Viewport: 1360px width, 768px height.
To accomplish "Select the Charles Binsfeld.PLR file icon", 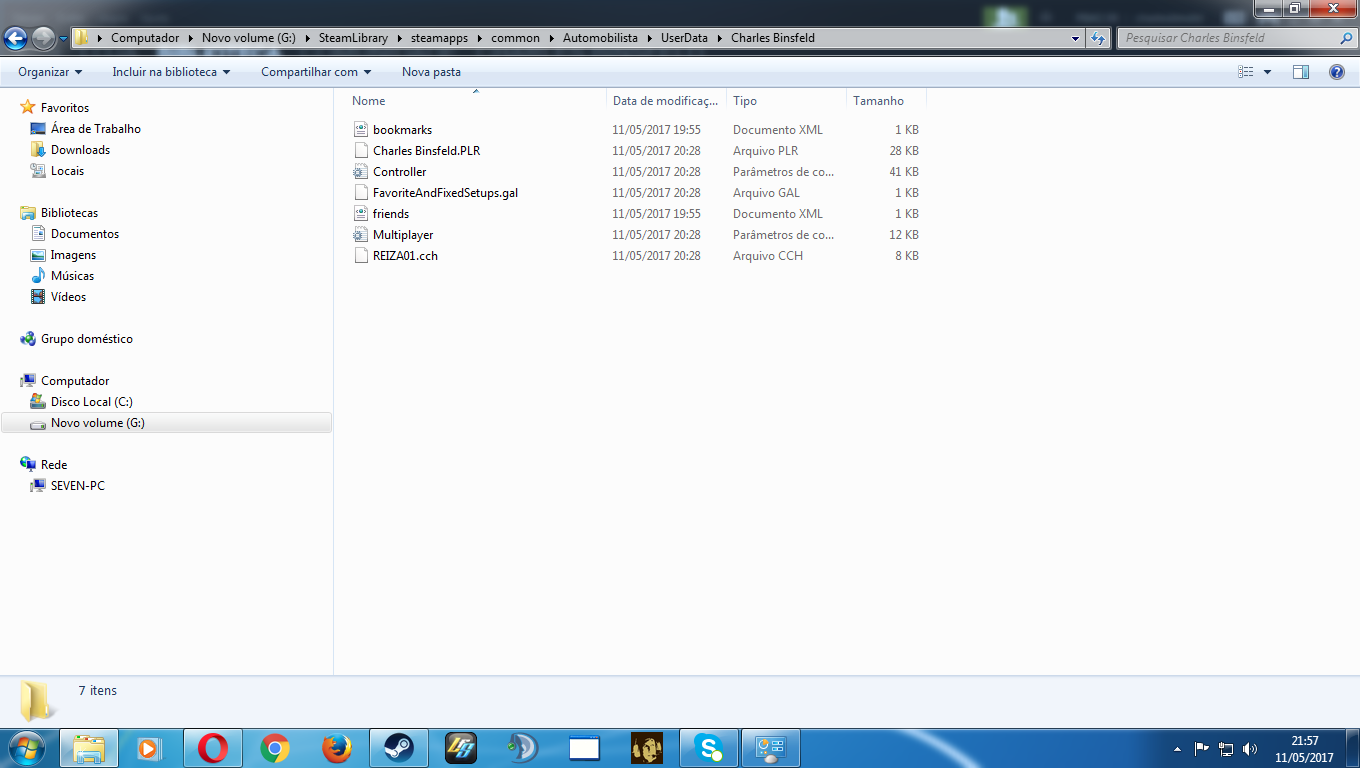I will (361, 151).
